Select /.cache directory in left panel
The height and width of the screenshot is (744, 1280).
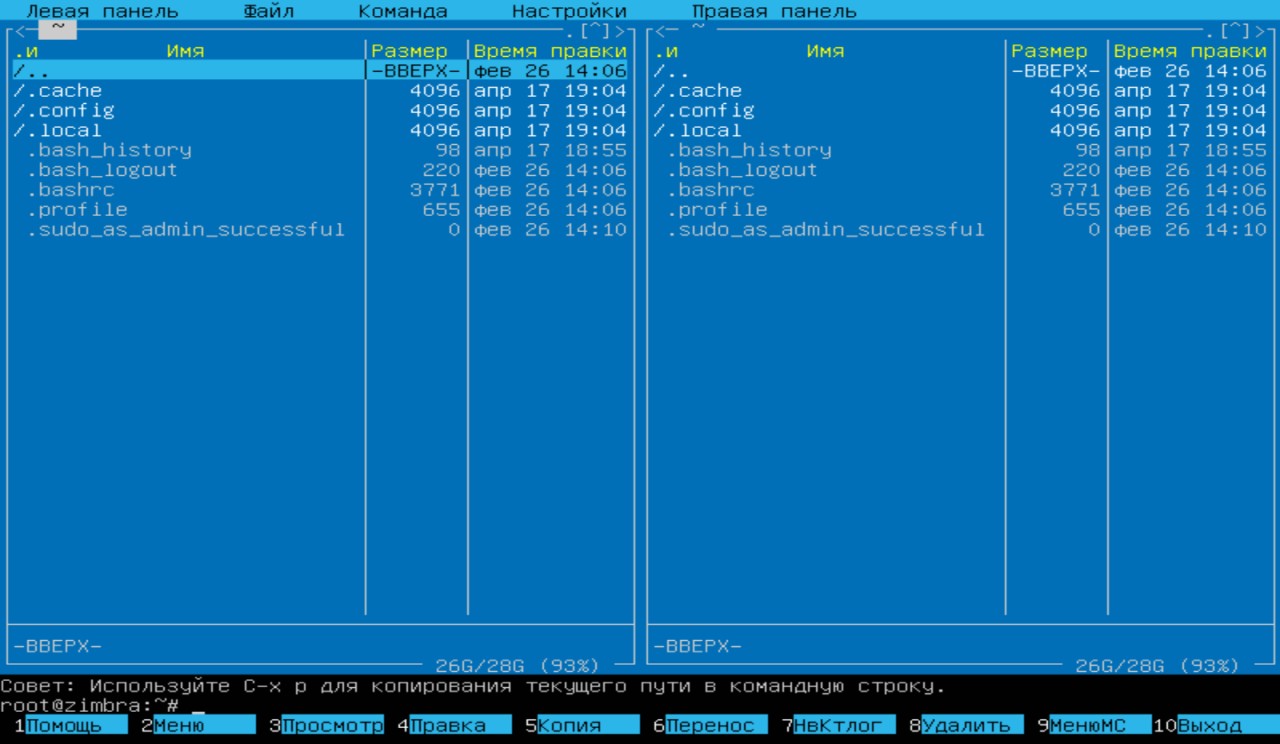(320, 91)
